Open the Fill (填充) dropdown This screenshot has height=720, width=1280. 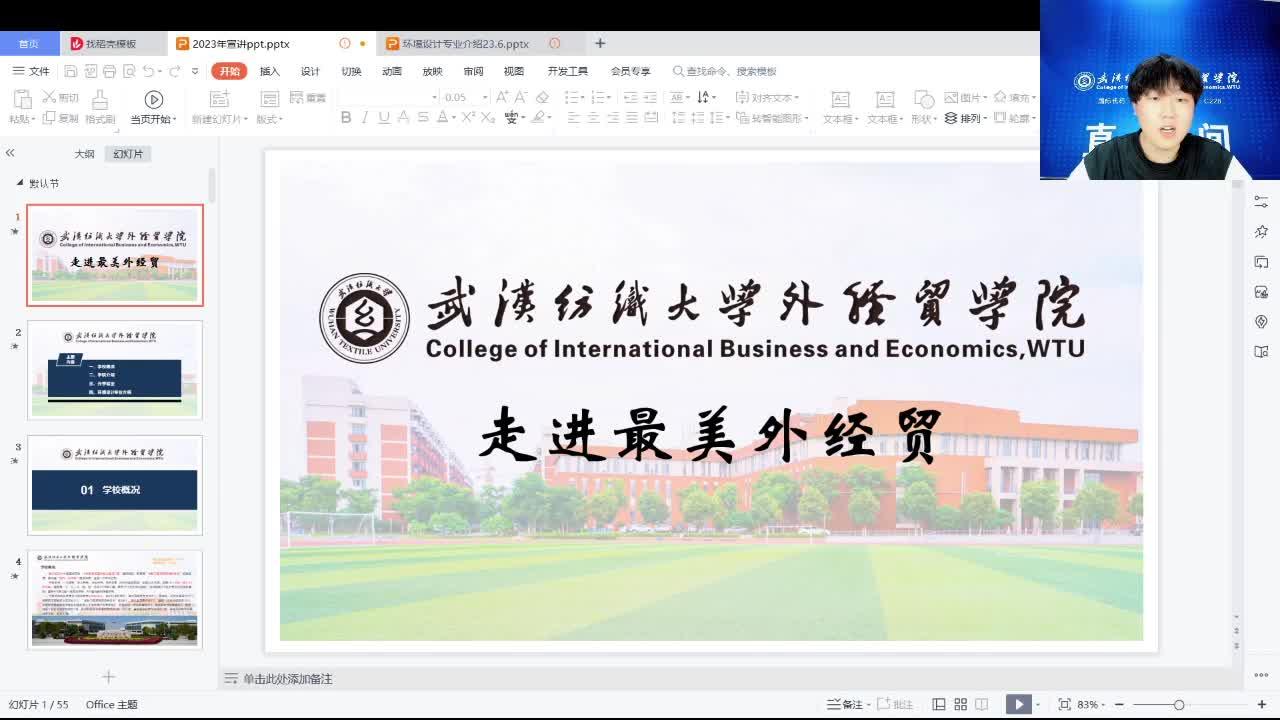(x=1014, y=97)
